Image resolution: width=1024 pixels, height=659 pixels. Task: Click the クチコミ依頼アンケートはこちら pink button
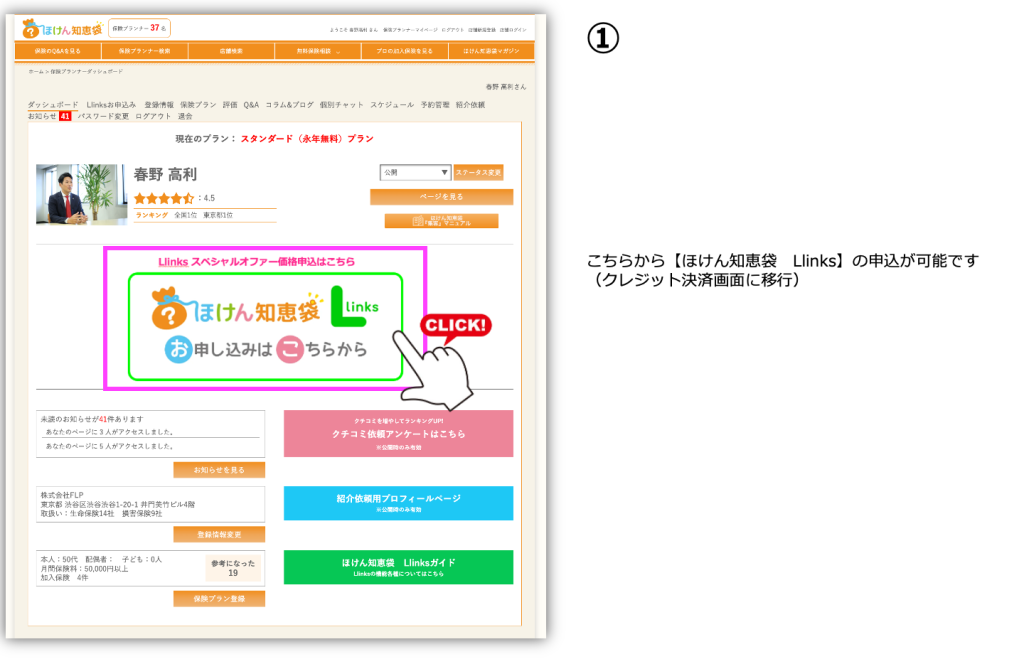(398, 434)
